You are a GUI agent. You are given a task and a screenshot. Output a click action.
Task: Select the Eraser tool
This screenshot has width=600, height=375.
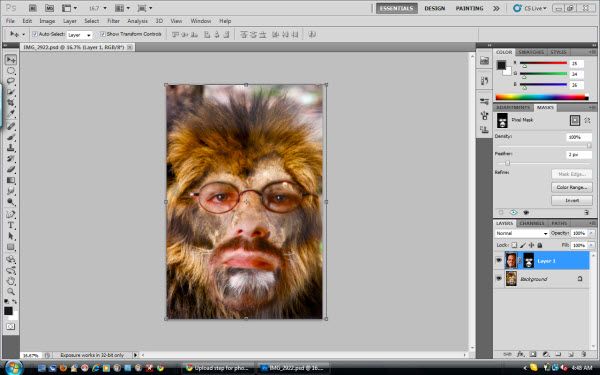coord(11,169)
